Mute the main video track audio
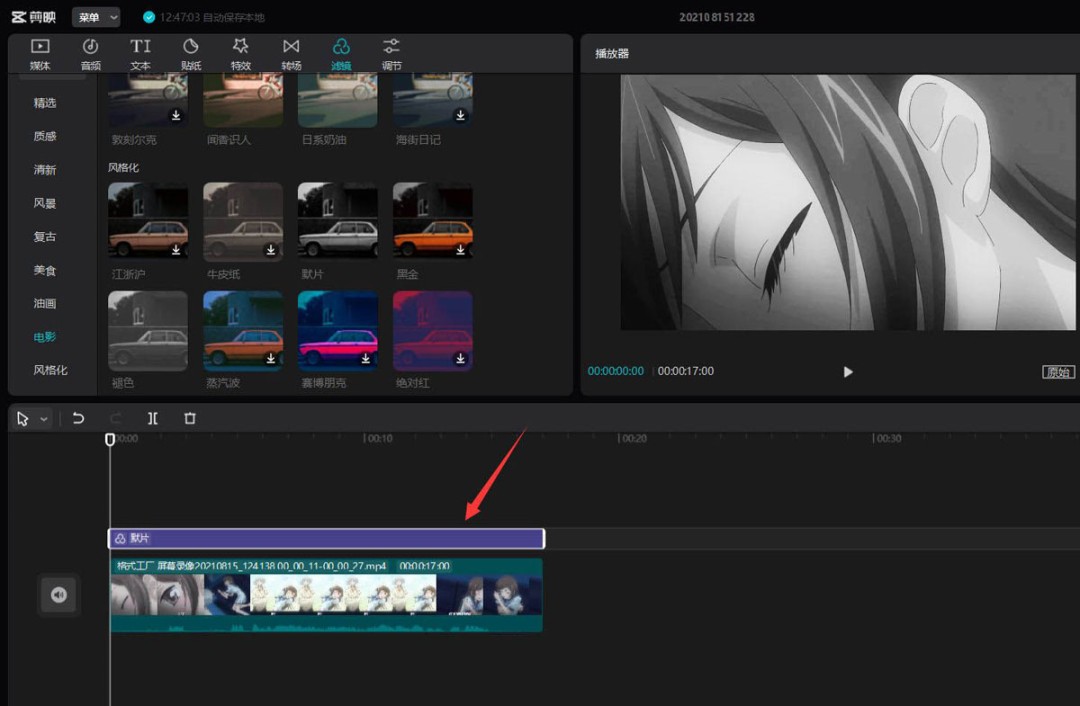This screenshot has width=1080, height=706. click(x=58, y=595)
